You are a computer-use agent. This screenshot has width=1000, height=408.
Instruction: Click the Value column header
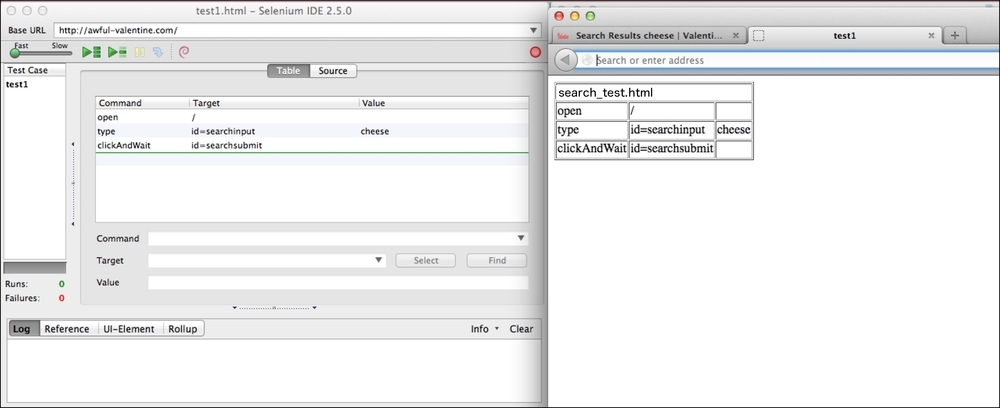pos(443,103)
